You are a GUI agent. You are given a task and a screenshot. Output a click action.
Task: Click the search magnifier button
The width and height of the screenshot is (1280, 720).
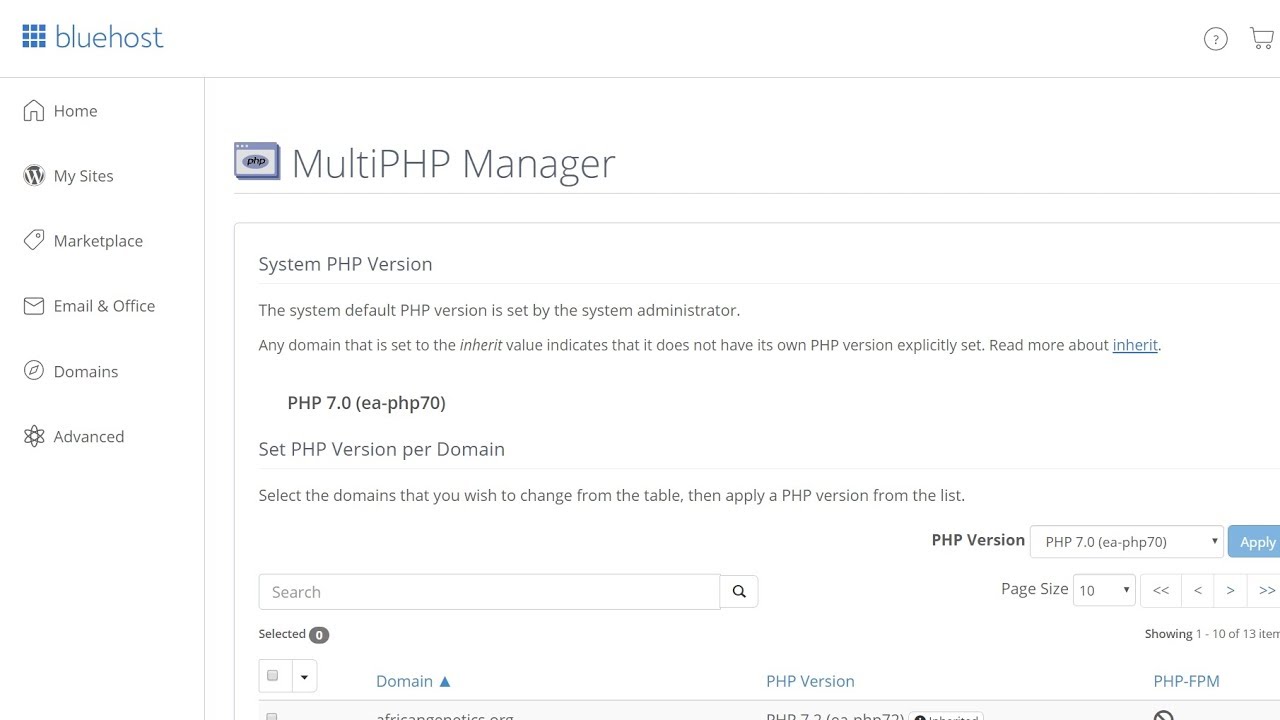[x=739, y=591]
